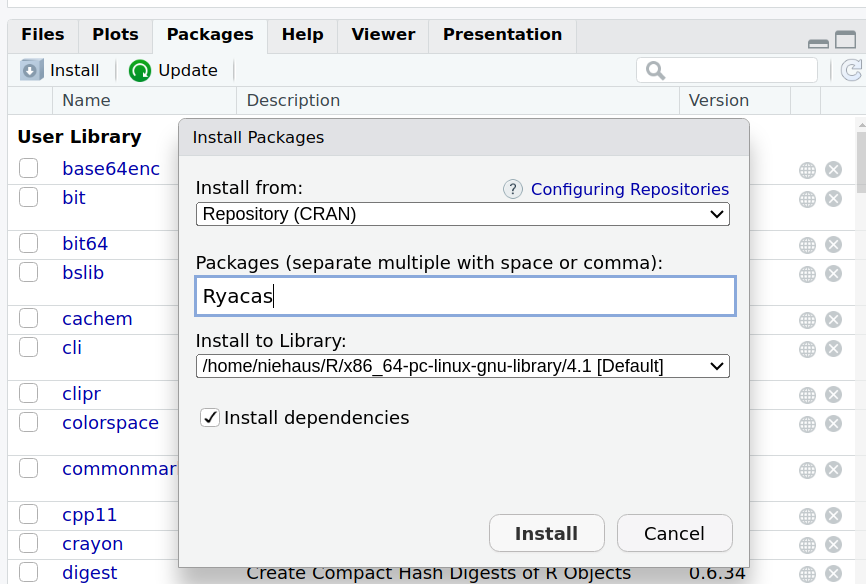Open the Repository (CRAN) dropdown

(x=463, y=214)
